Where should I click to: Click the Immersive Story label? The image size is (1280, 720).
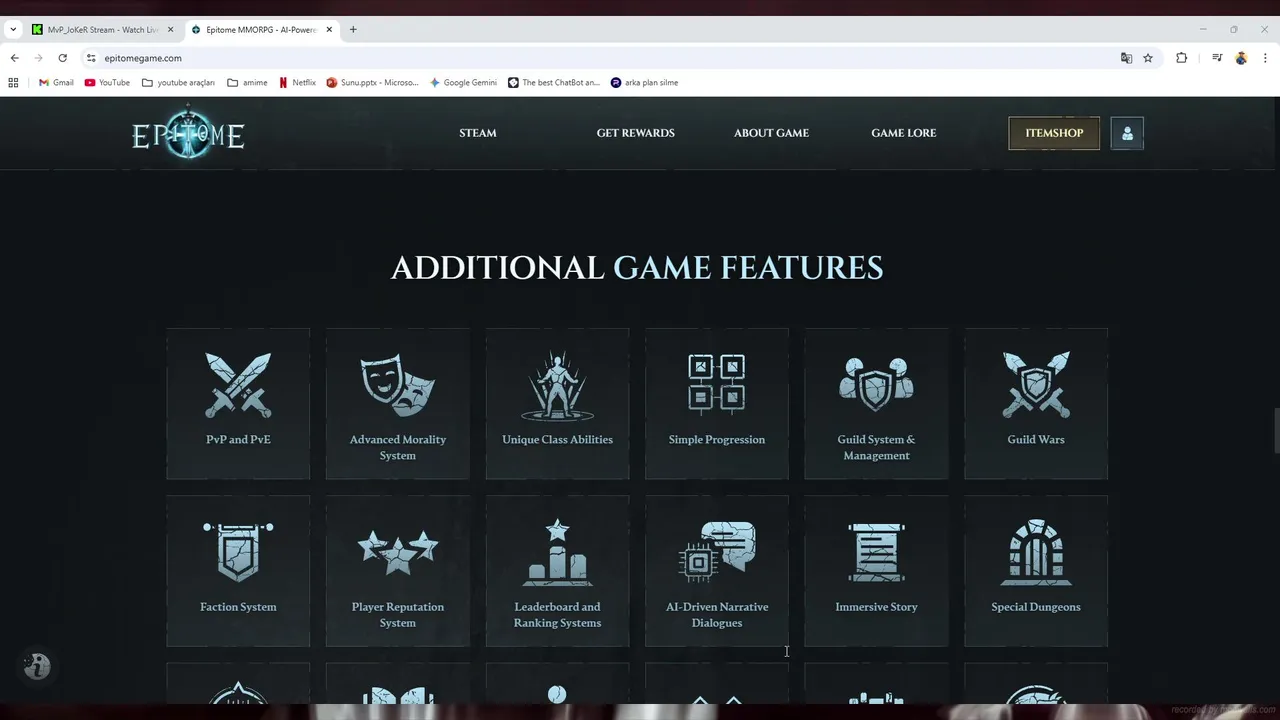(876, 607)
